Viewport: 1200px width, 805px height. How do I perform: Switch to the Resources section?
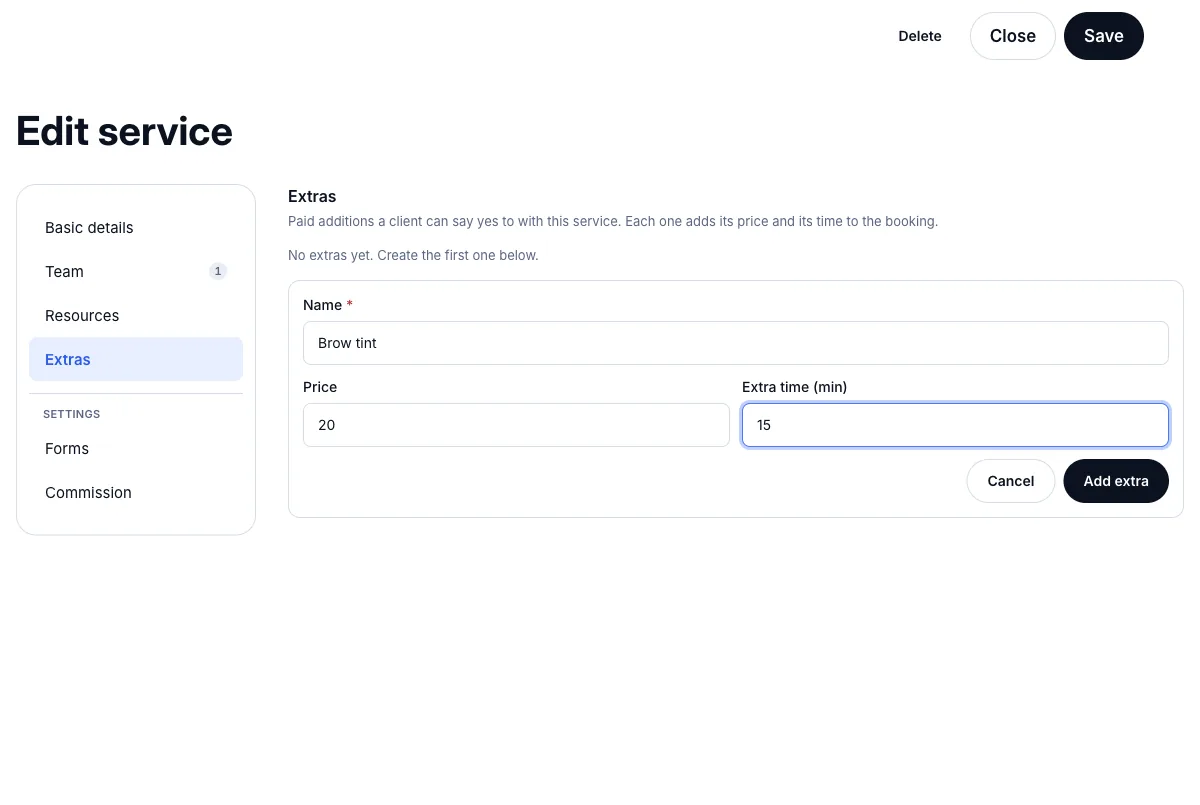pyautogui.click(x=136, y=316)
